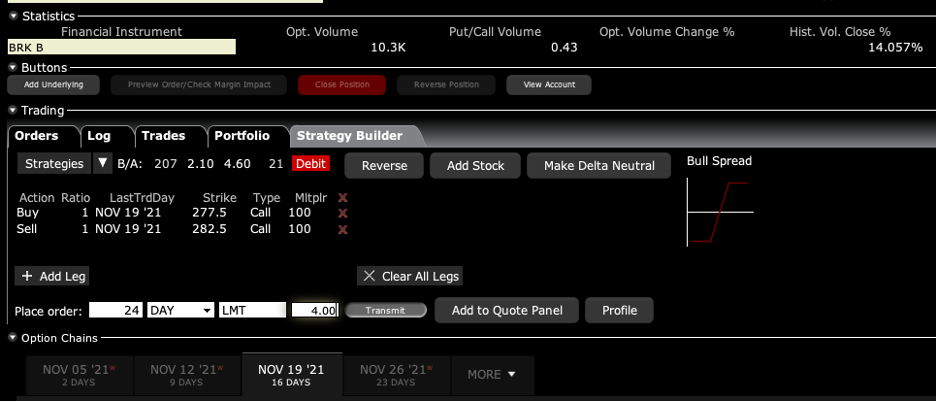Screen dimensions: 936x402
Task: Collapse the Buttons section
Action: pyautogui.click(x=13, y=67)
